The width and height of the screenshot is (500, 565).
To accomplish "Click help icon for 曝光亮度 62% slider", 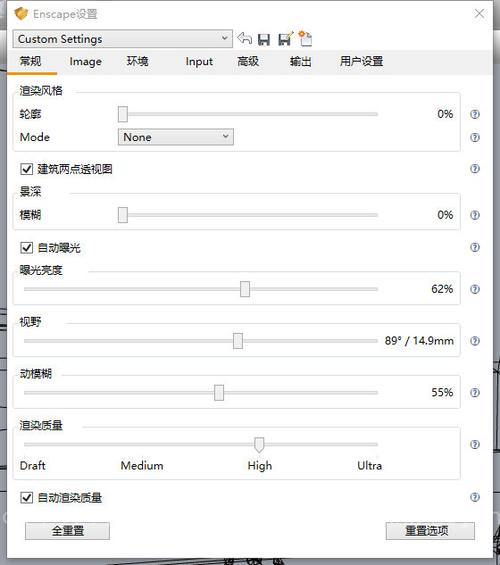I will (x=475, y=289).
